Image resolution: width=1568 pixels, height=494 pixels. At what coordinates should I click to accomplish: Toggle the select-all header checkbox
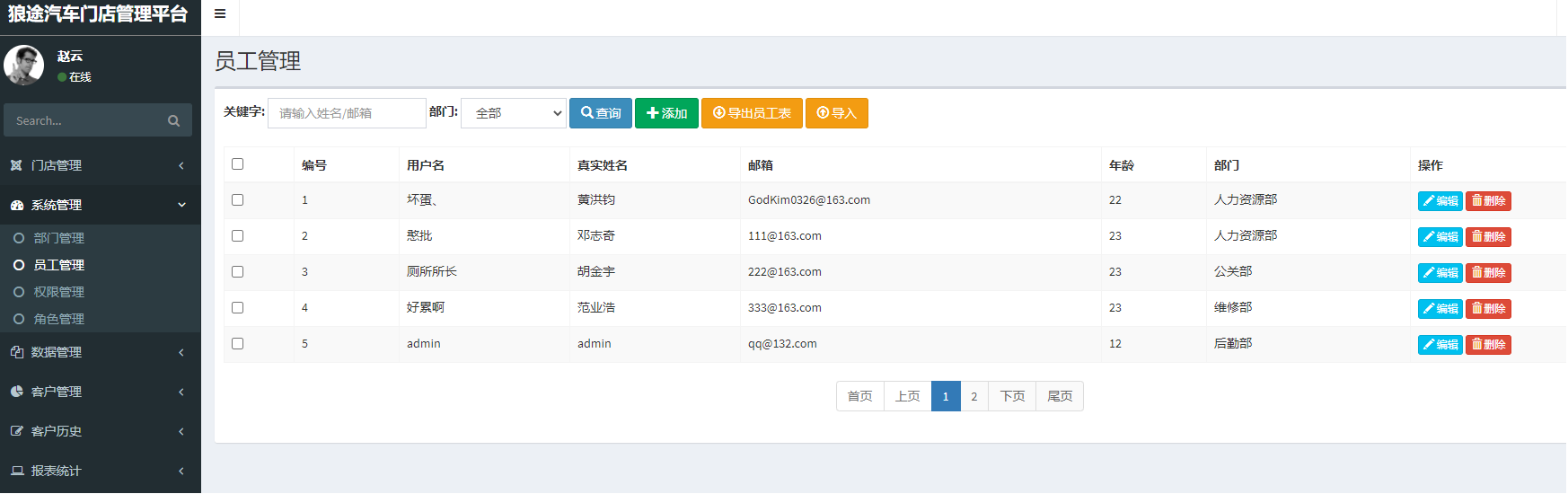pos(237,163)
